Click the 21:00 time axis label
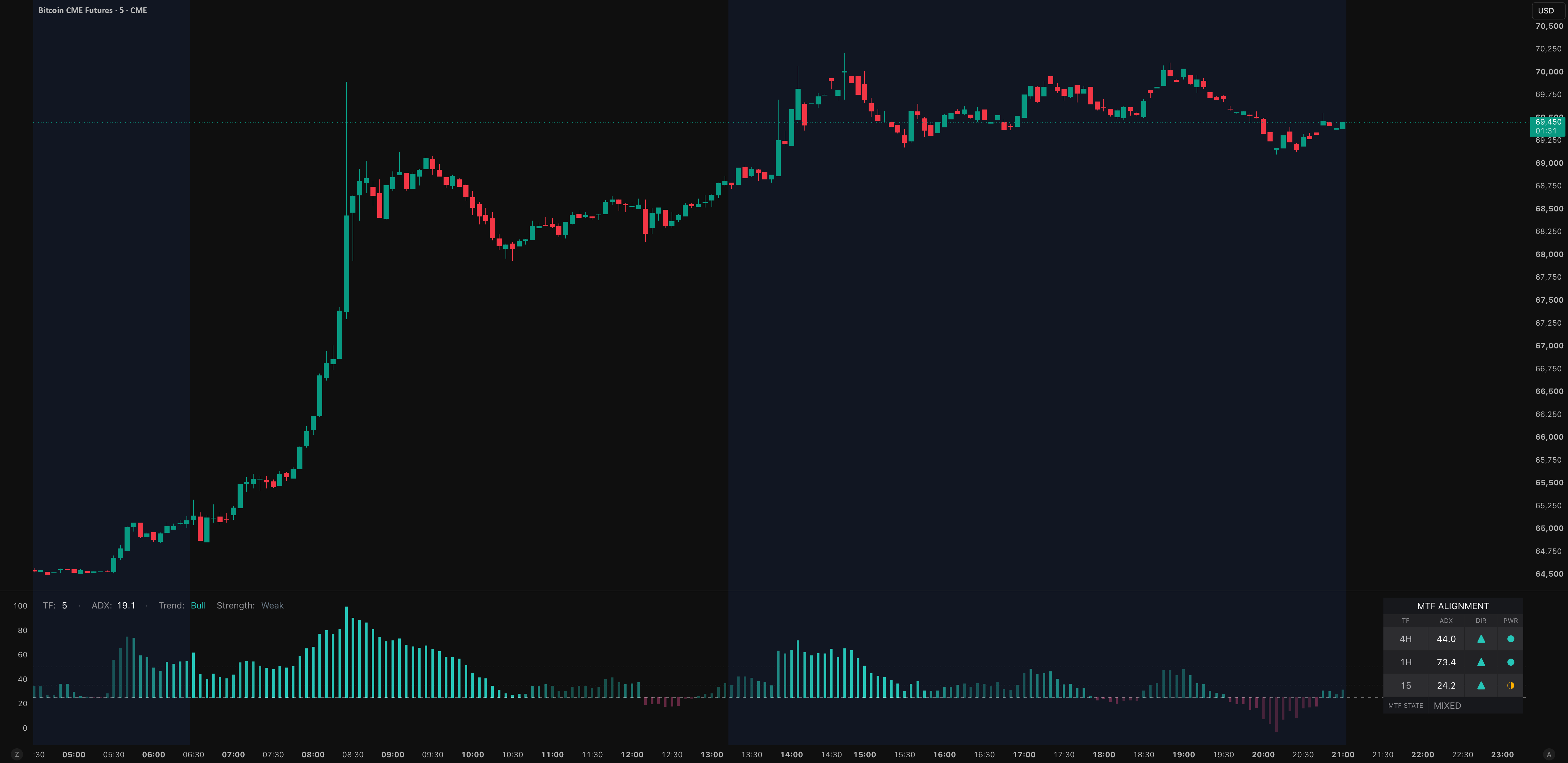1568x763 pixels. (1343, 754)
